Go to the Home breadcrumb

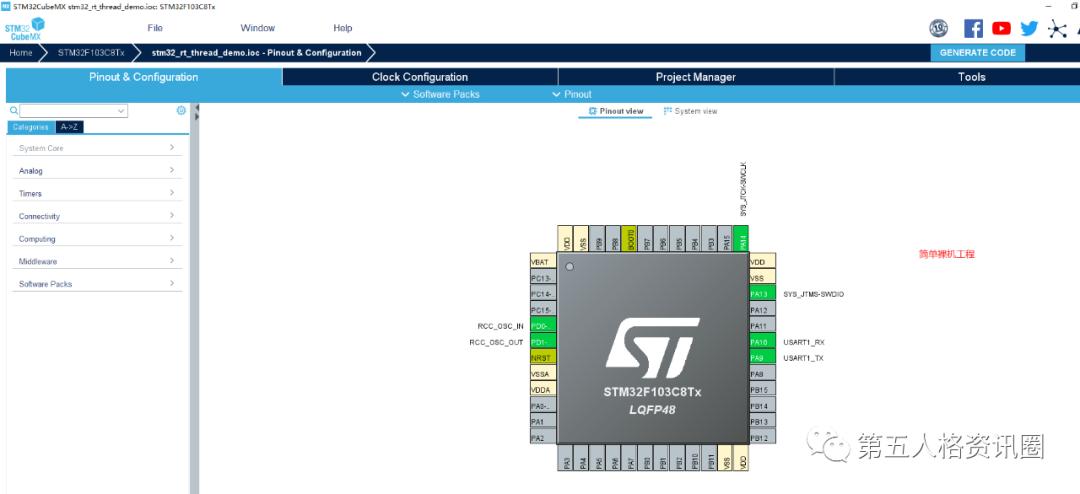coord(21,52)
